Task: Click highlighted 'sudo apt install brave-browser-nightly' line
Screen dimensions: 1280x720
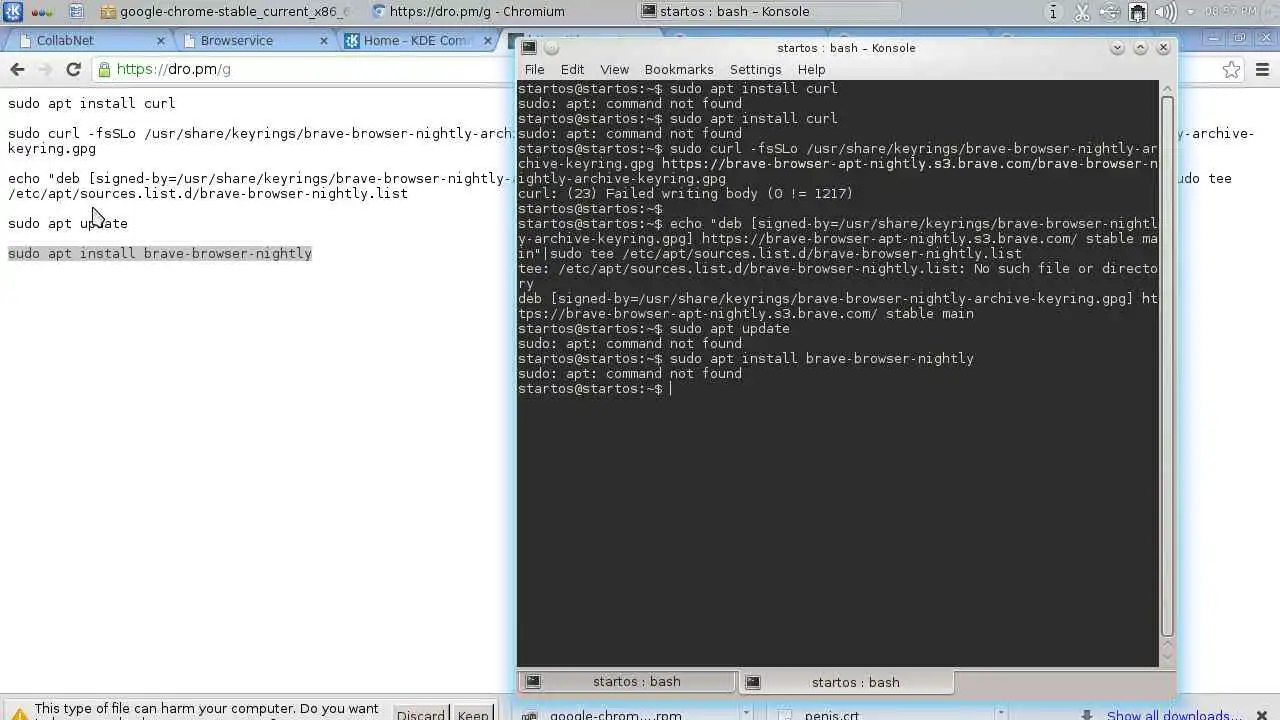Action: pyautogui.click(x=160, y=253)
